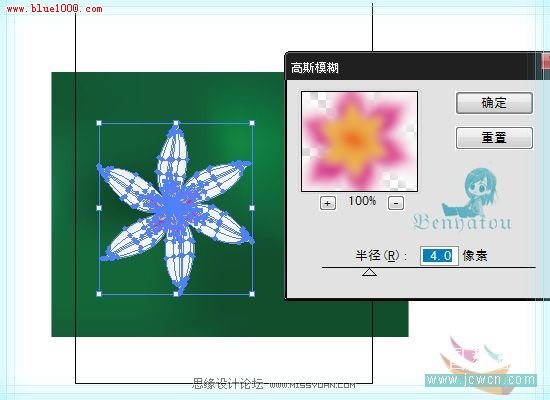
Task: Click bottom-right bounding box handle of flower
Action: pos(252,294)
